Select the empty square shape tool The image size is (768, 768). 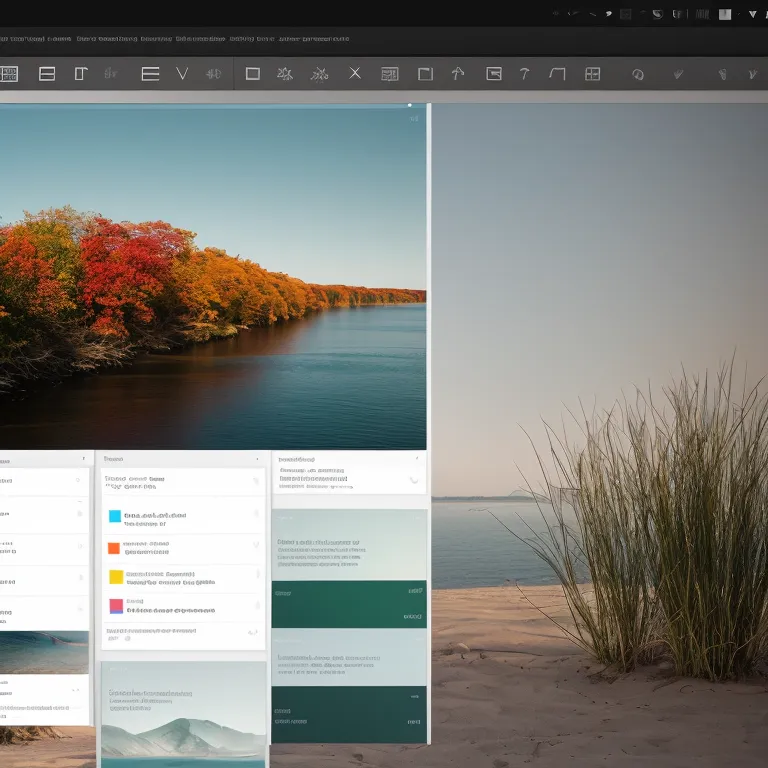(x=253, y=73)
